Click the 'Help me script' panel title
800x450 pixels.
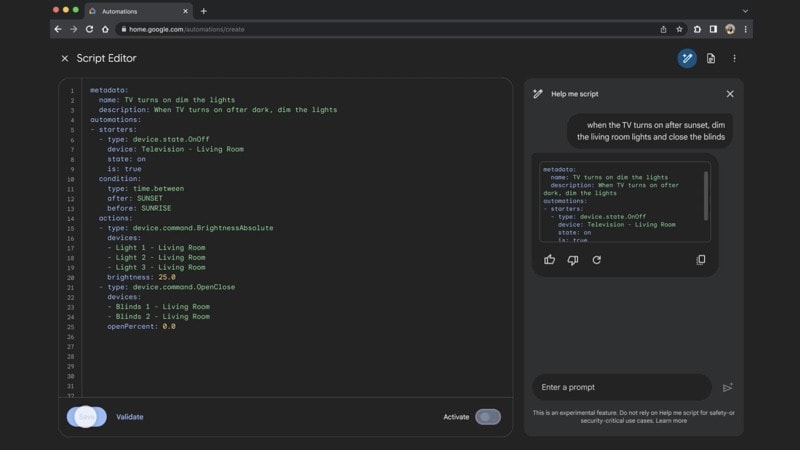click(574, 94)
